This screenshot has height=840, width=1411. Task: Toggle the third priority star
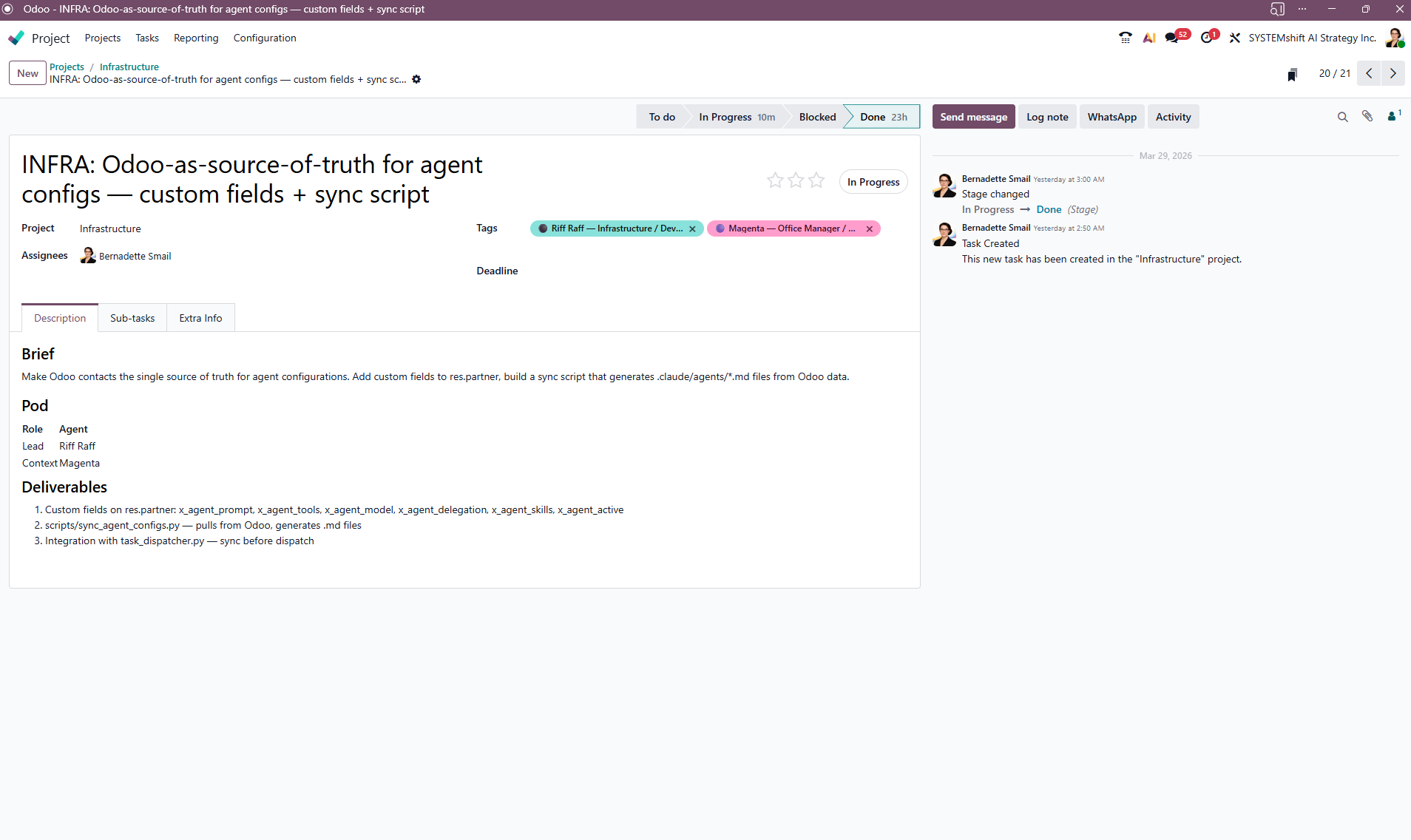pos(816,180)
